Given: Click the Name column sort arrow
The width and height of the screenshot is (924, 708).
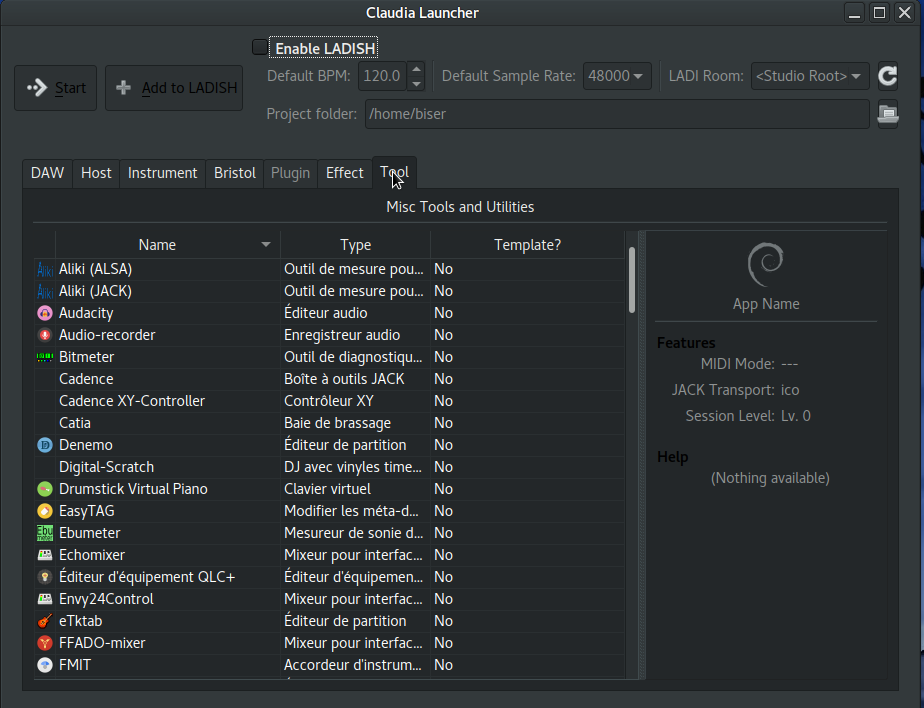Looking at the screenshot, I should tap(266, 245).
